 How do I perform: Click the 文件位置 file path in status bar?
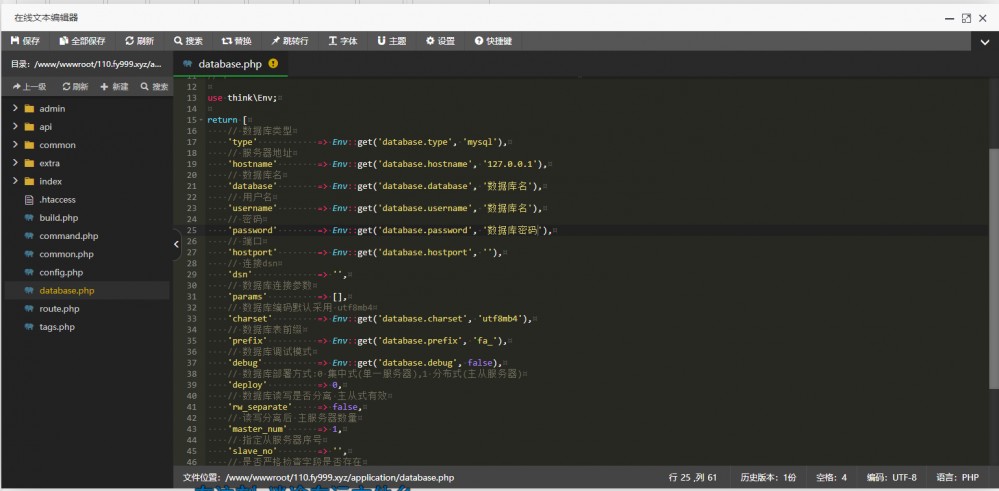pyautogui.click(x=319, y=478)
